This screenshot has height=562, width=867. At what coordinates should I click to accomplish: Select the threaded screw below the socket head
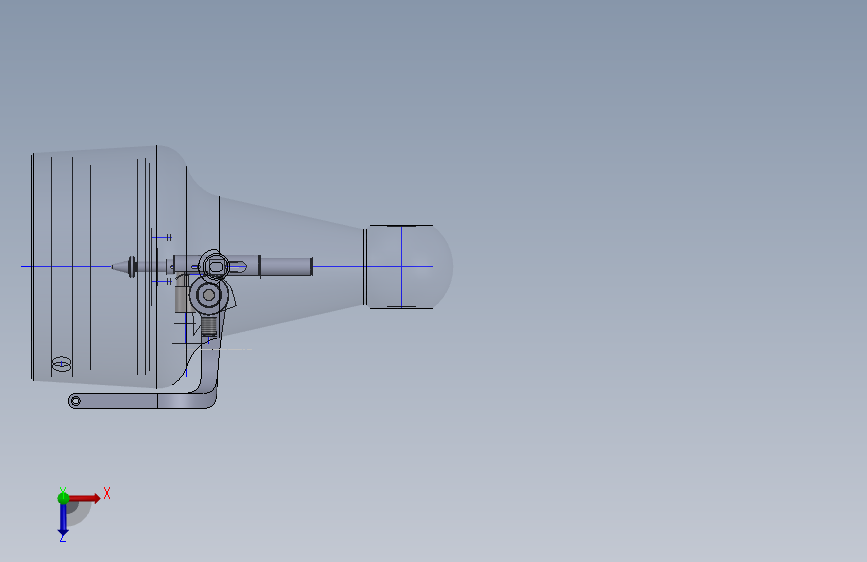coord(209,326)
